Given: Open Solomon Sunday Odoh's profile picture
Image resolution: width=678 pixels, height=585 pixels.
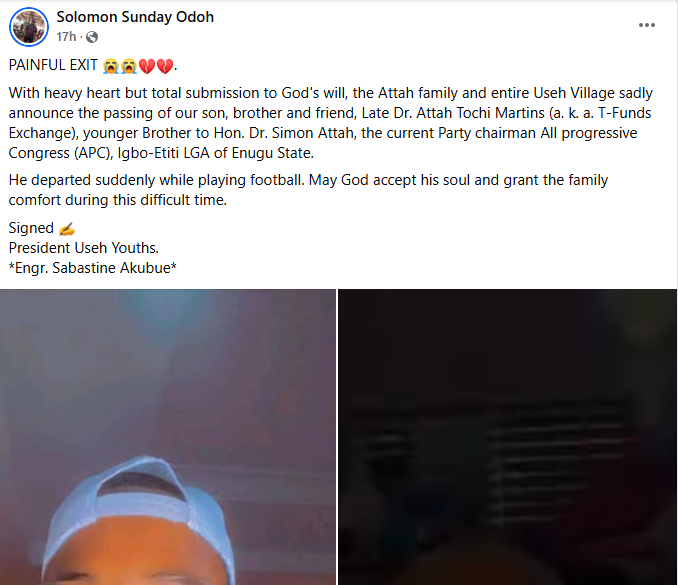Looking at the screenshot, I should (x=29, y=27).
